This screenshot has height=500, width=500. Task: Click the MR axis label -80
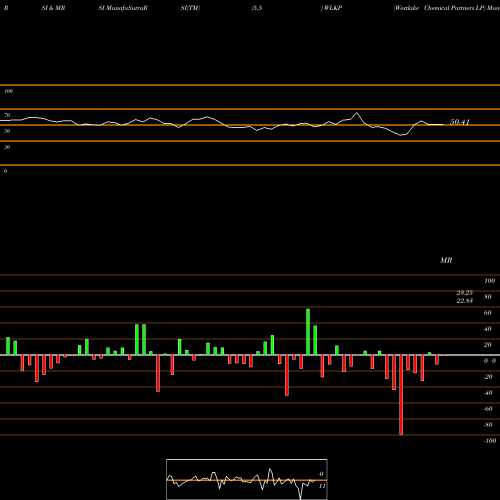[488, 425]
